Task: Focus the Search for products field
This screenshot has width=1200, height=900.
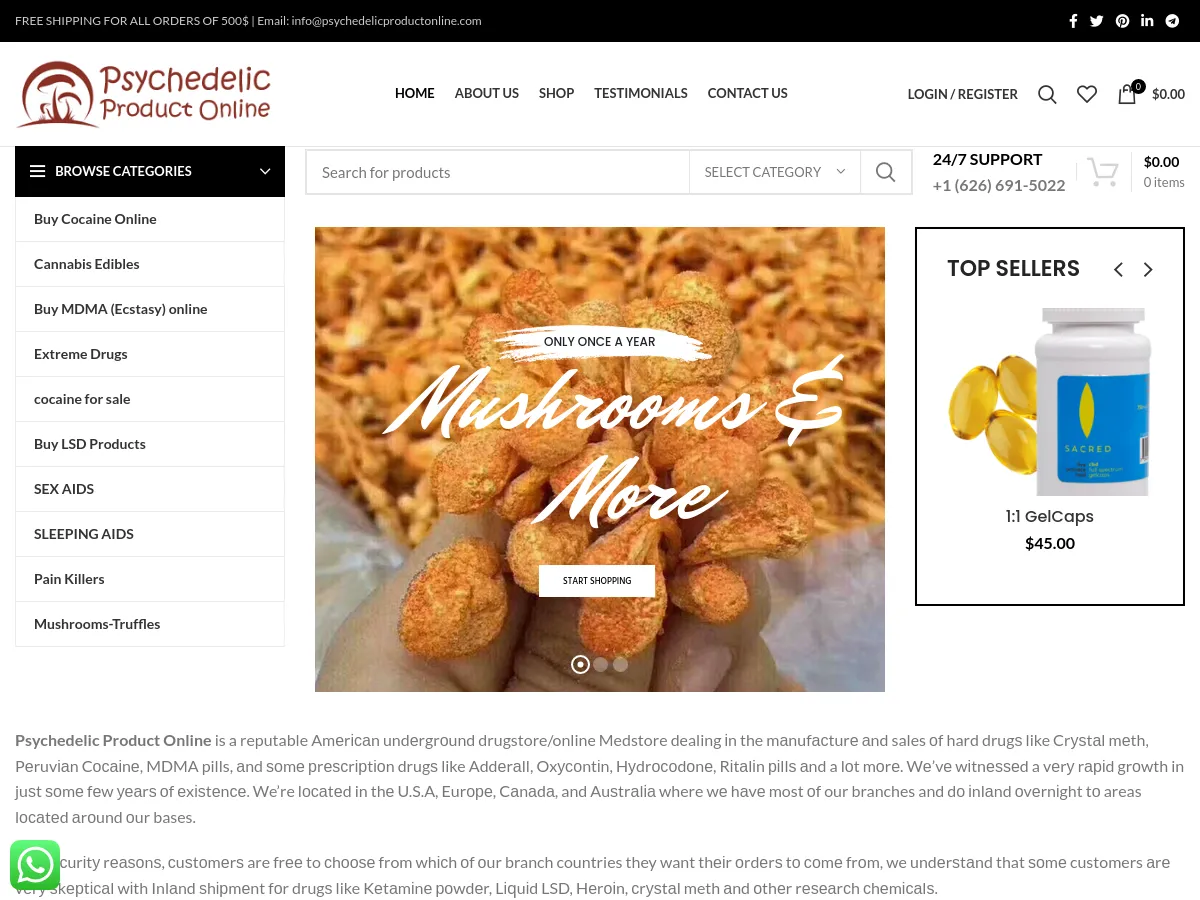Action: (x=498, y=172)
